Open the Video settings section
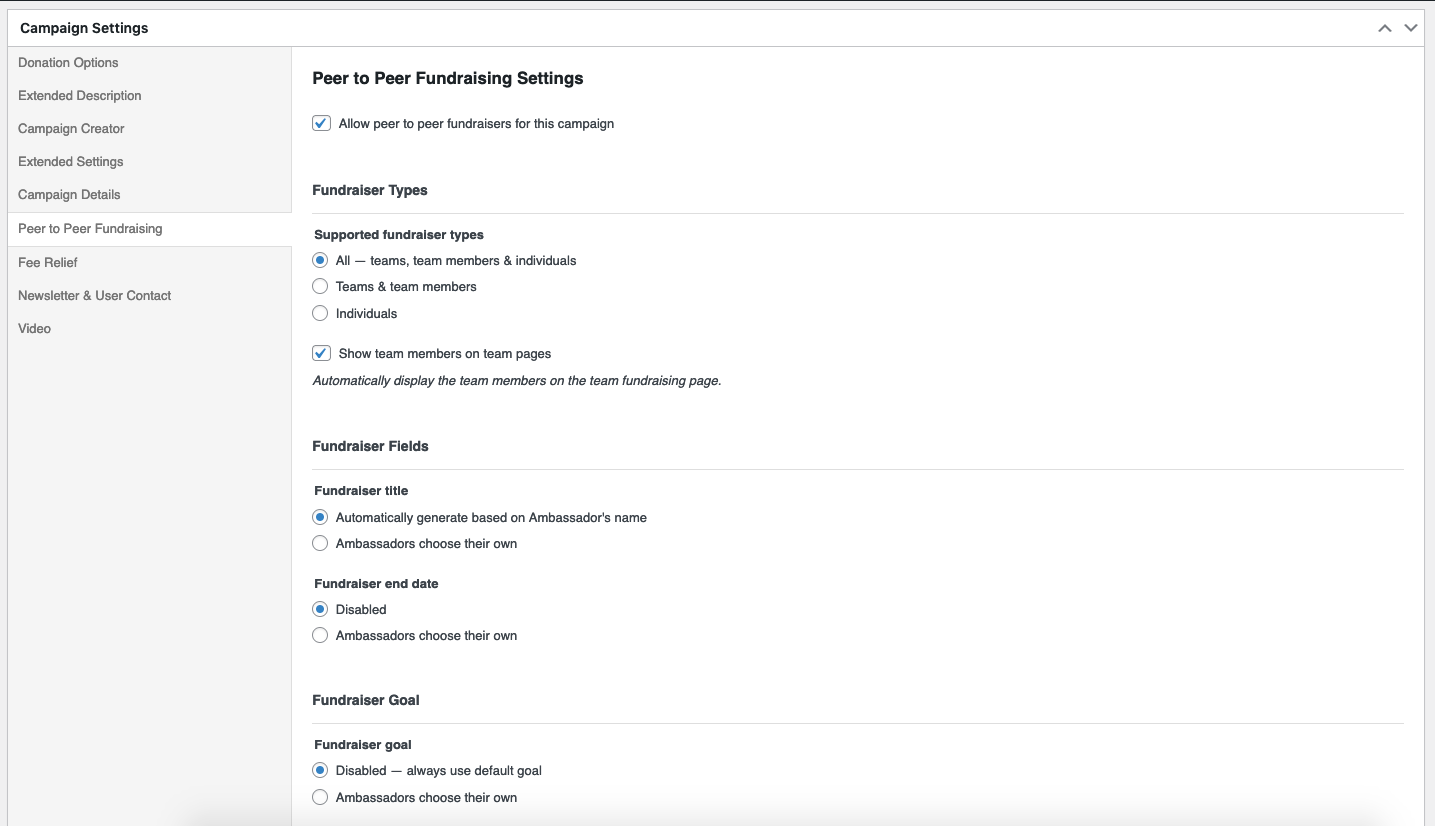Viewport: 1435px width, 826px height. click(x=34, y=328)
